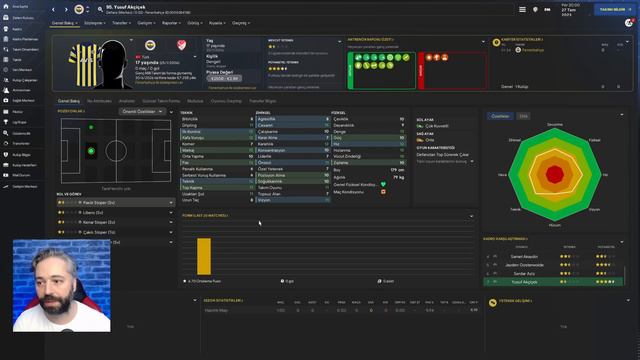Open Sağlık Merkezi medical icon

[x=6, y=100]
